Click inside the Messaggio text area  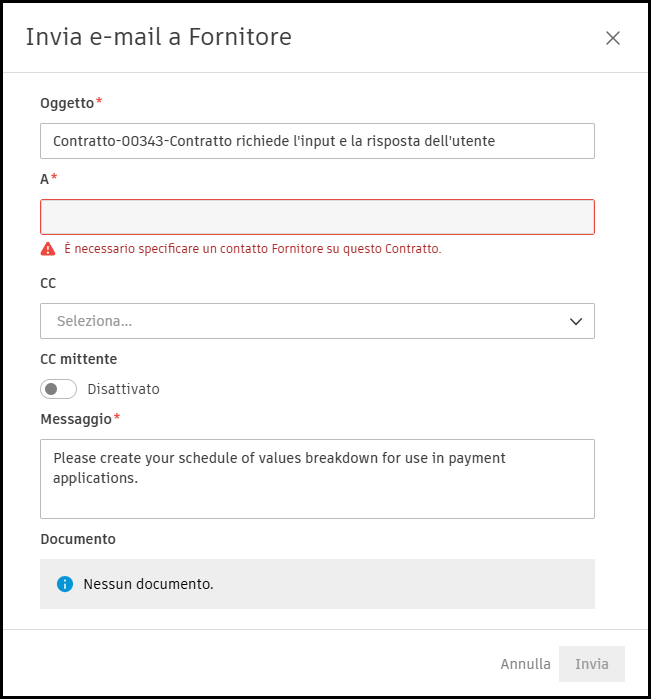(317, 478)
